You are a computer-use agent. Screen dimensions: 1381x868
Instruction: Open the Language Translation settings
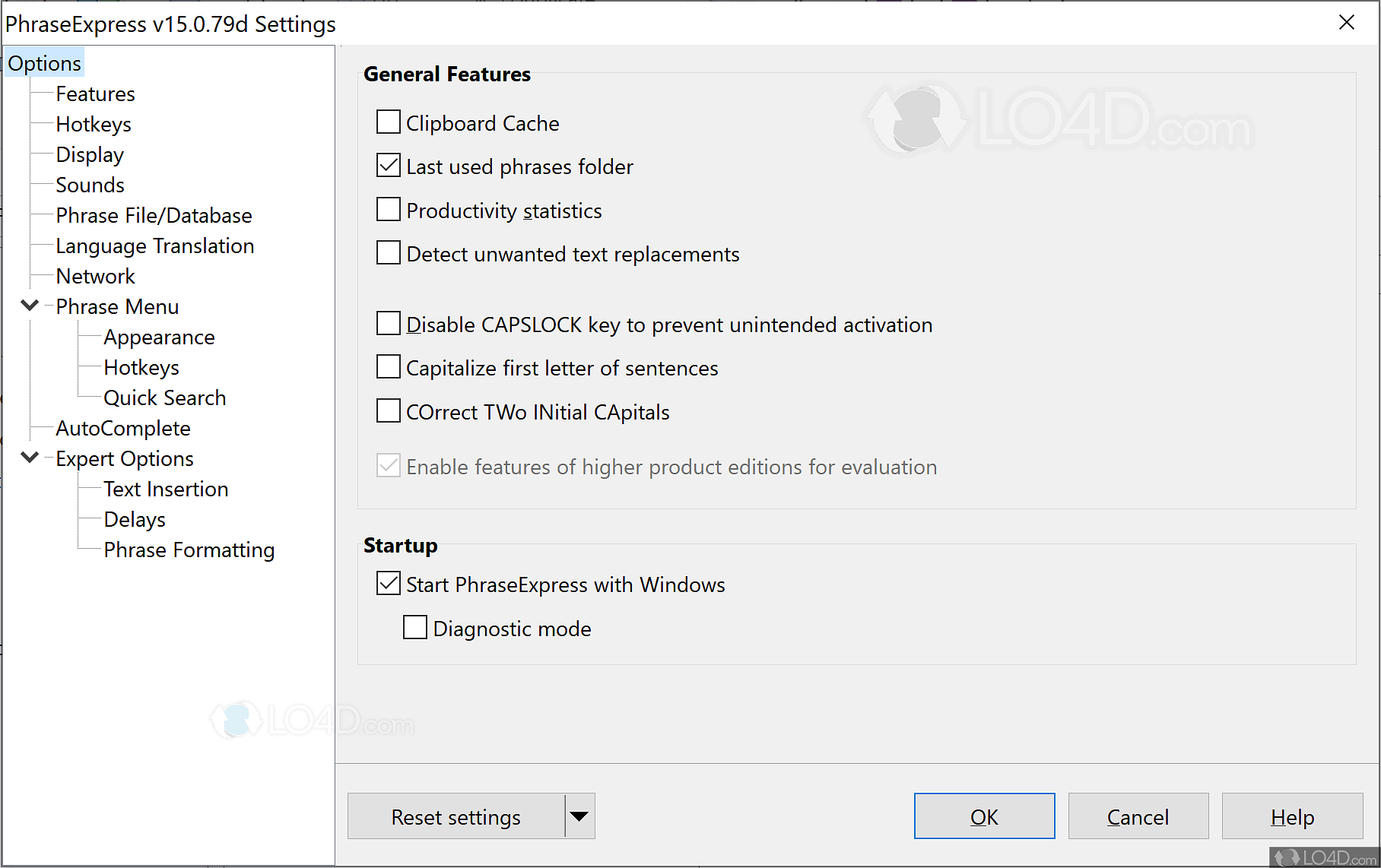tap(154, 246)
